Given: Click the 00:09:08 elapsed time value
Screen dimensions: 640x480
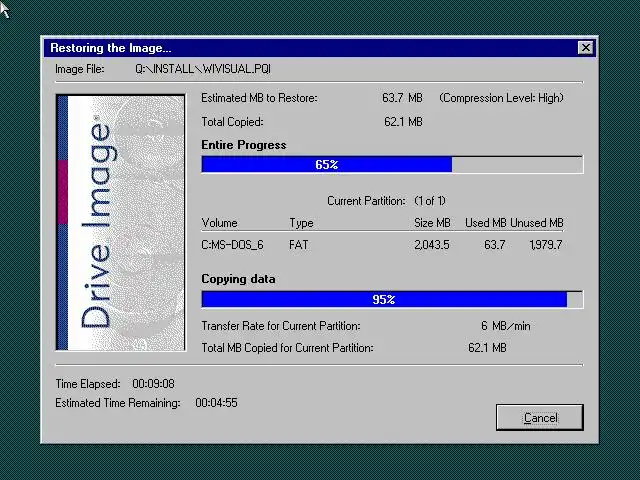Looking at the screenshot, I should [x=153, y=384].
